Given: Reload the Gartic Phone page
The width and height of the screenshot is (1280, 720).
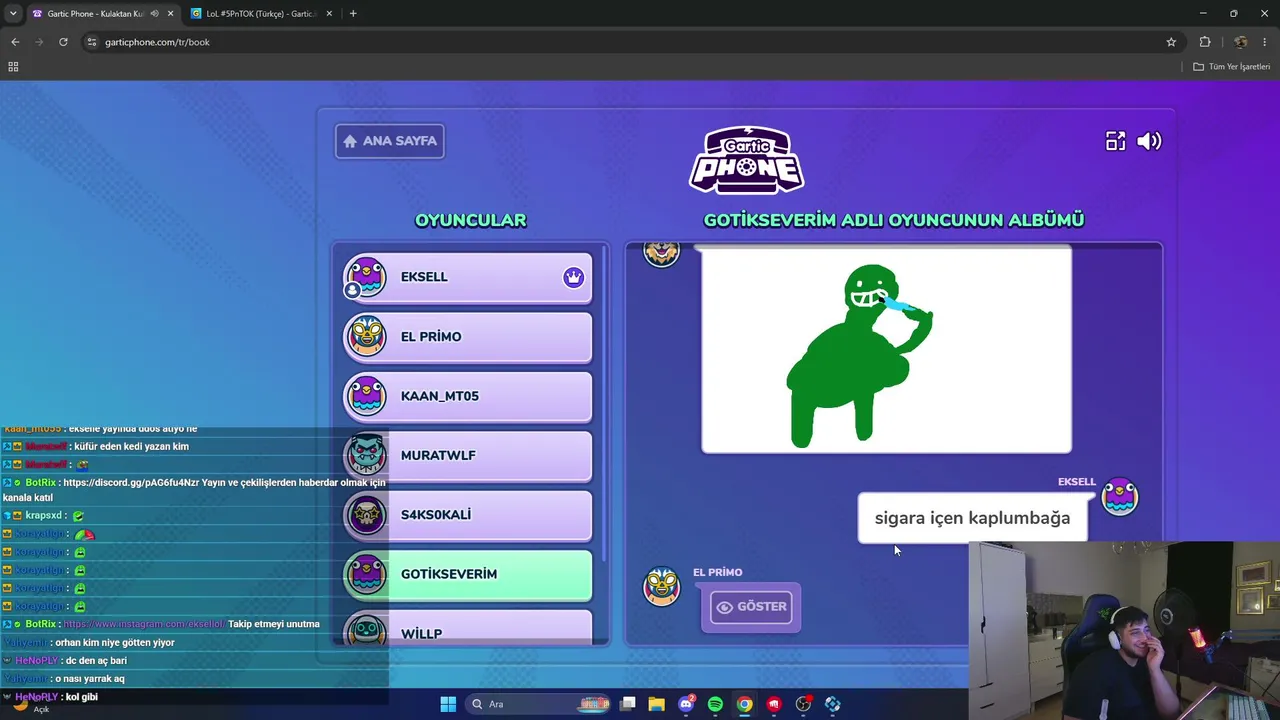Looking at the screenshot, I should pos(63,42).
